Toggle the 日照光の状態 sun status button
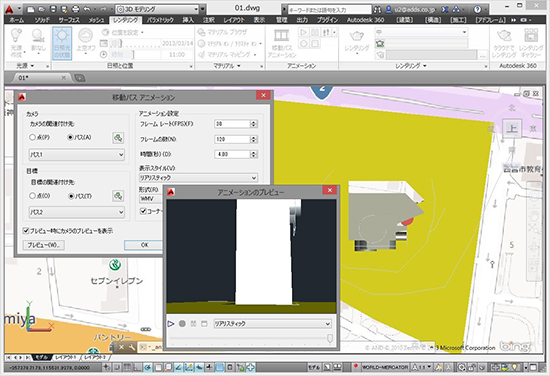This screenshot has height=376, width=550. tap(62, 43)
